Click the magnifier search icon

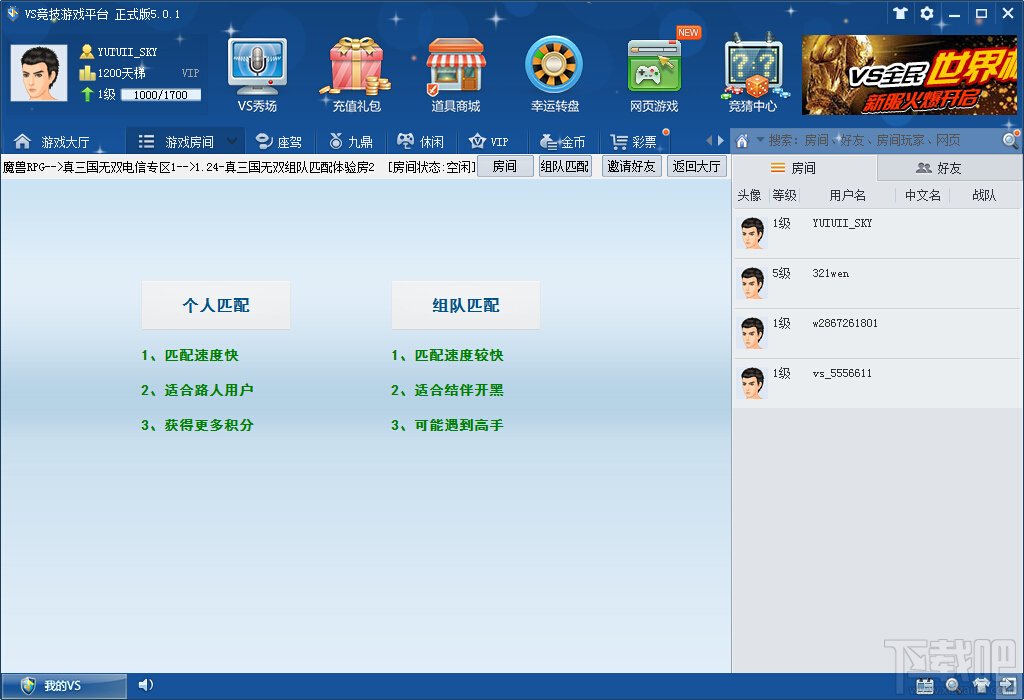point(1010,140)
